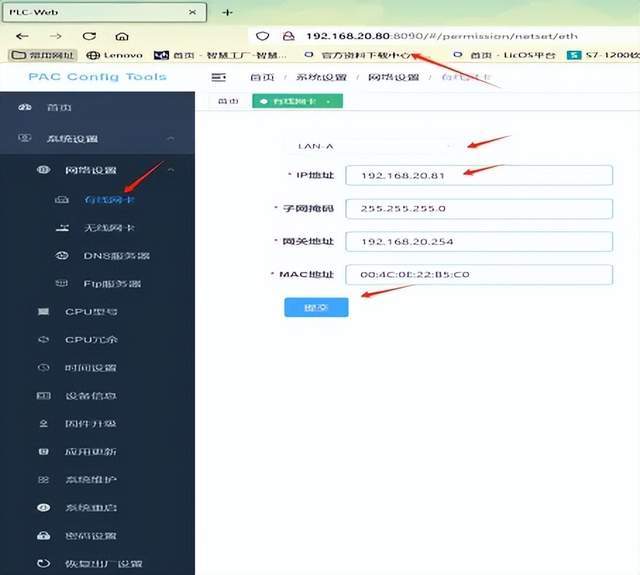This screenshot has width=640, height=575.
Task: Open 设备信息 in the sidebar
Action: tap(91, 395)
